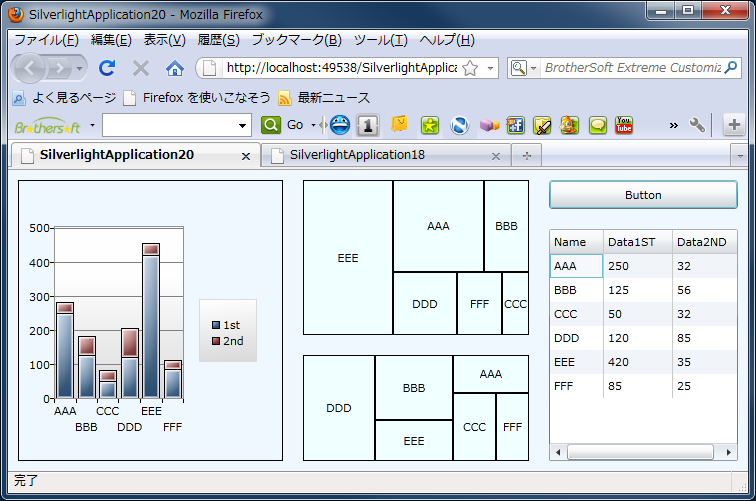Reload the page with the refresh icon
This screenshot has width=756, height=501.
(x=107, y=68)
